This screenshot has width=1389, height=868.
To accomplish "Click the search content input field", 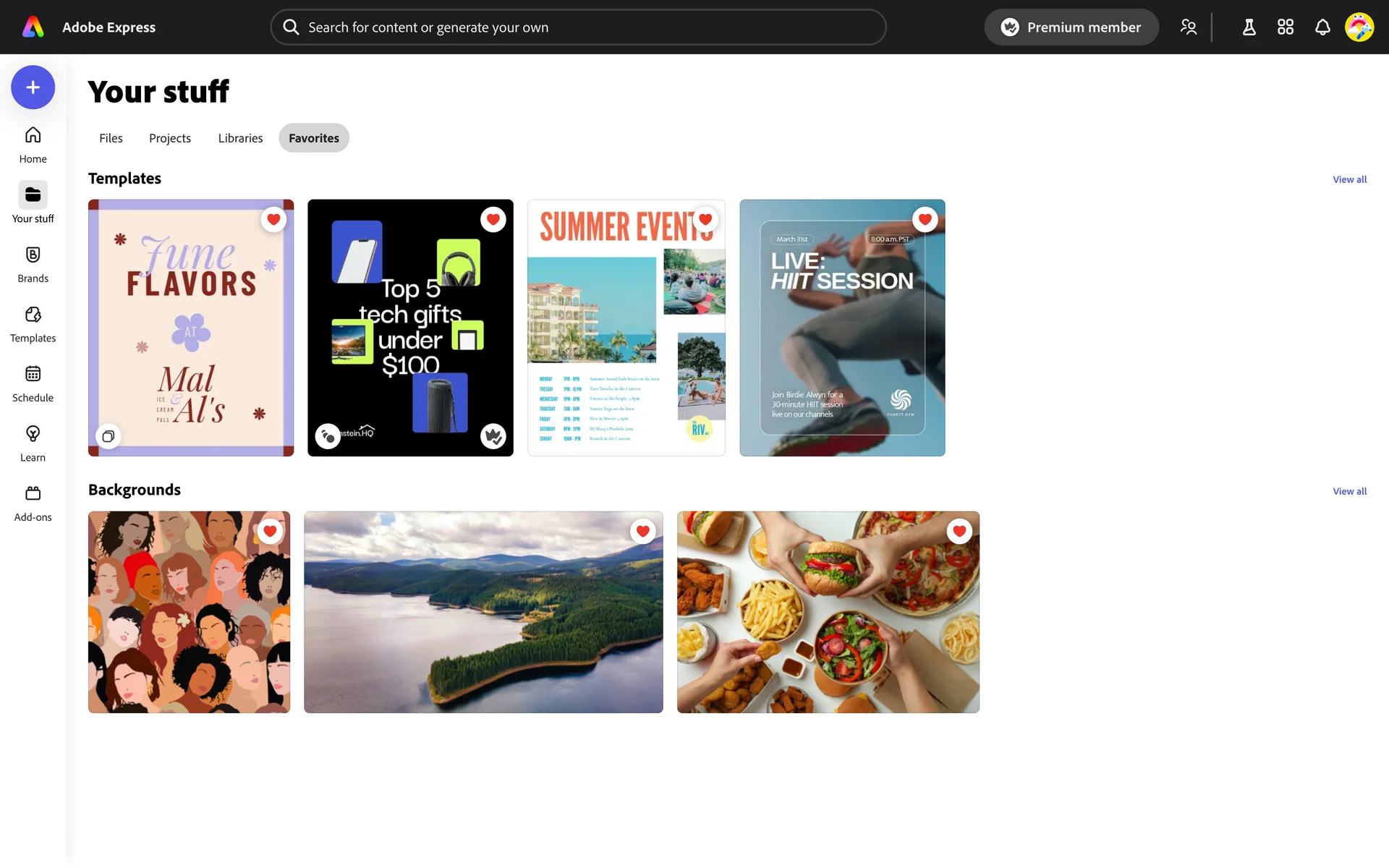I will 579,27.
